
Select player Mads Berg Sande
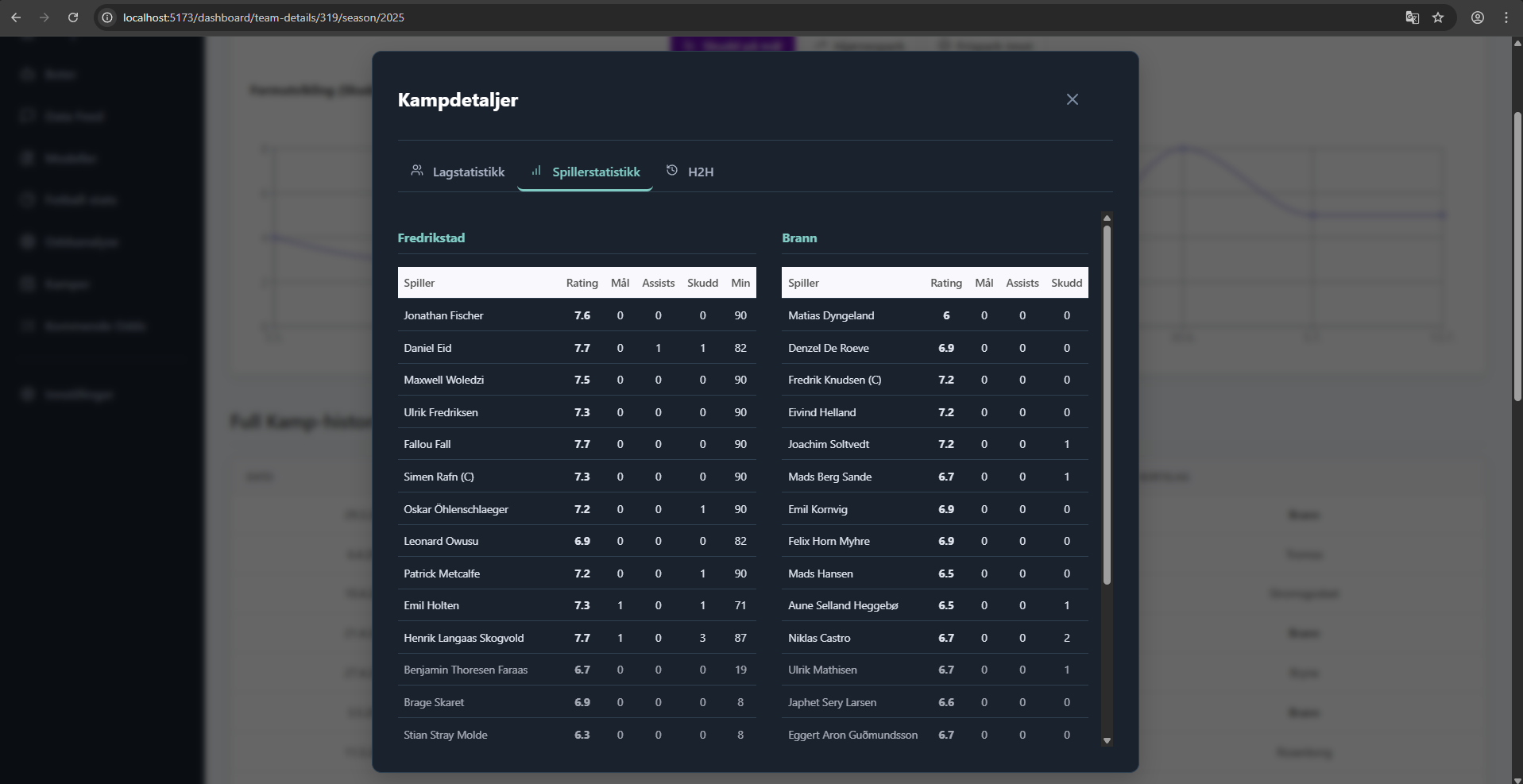(x=830, y=477)
